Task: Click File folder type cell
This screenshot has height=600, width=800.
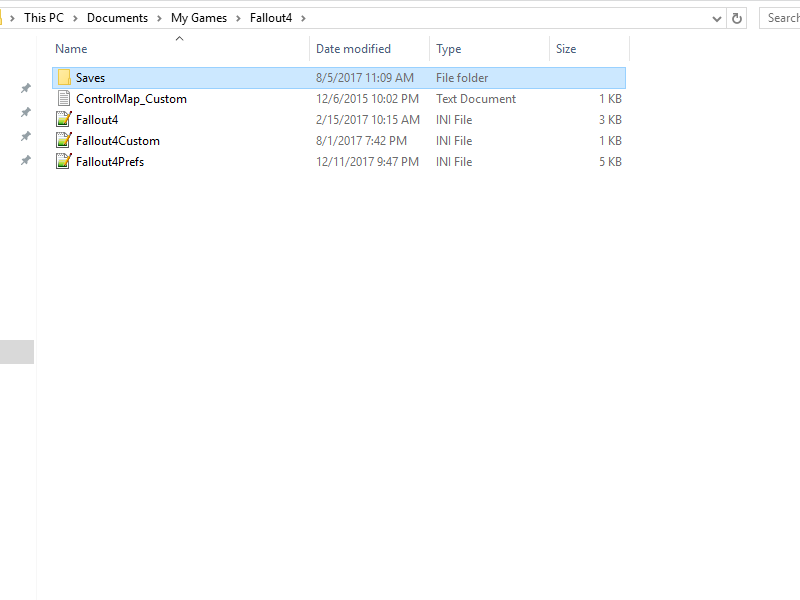Action: coord(462,78)
